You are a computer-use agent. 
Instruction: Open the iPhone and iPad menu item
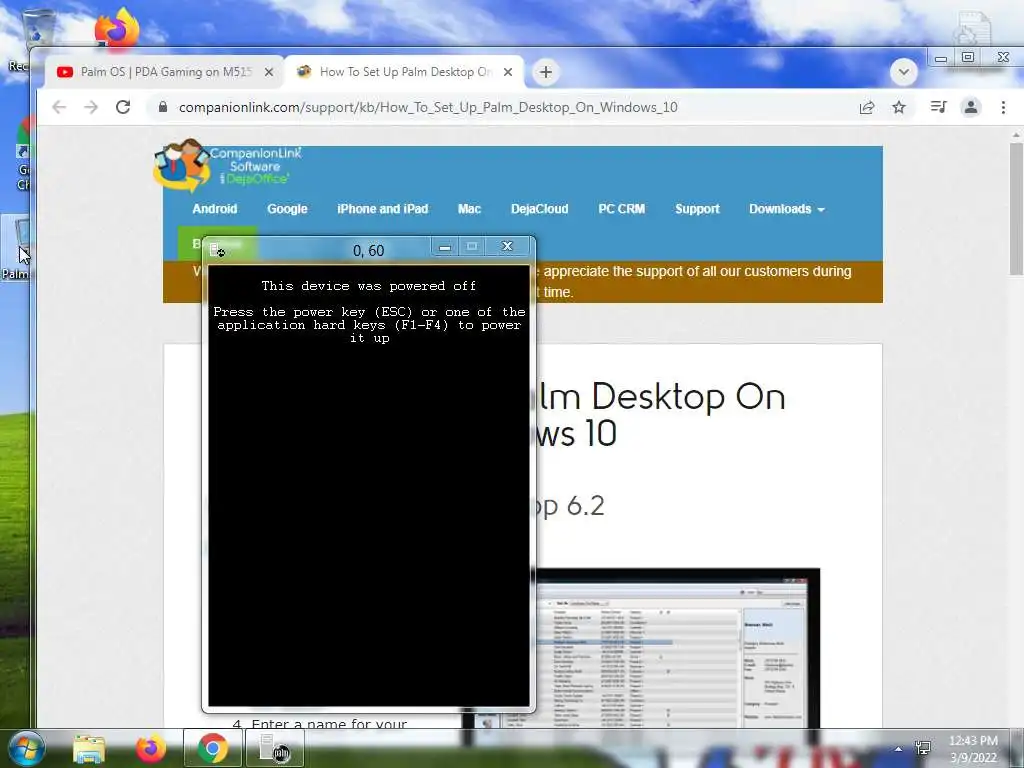[382, 209]
